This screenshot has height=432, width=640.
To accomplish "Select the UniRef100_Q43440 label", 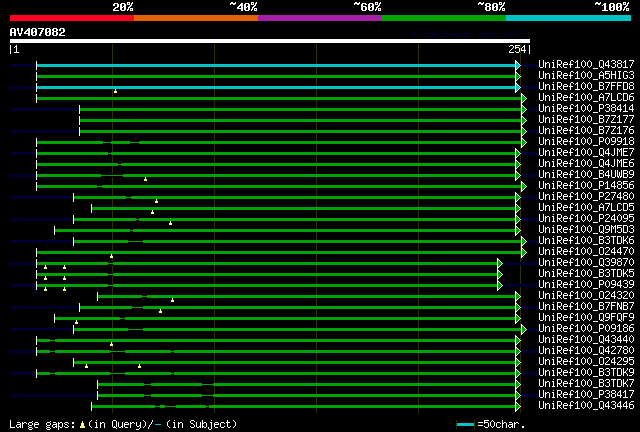I will tap(586, 340).
